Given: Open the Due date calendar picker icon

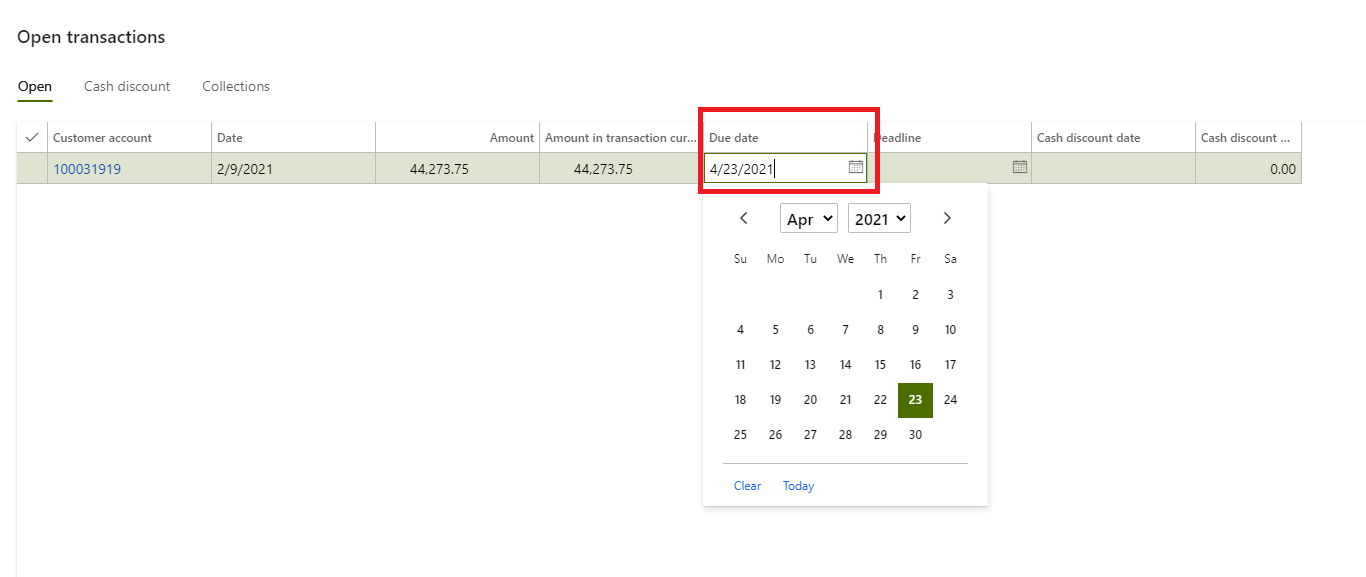Looking at the screenshot, I should point(856,167).
